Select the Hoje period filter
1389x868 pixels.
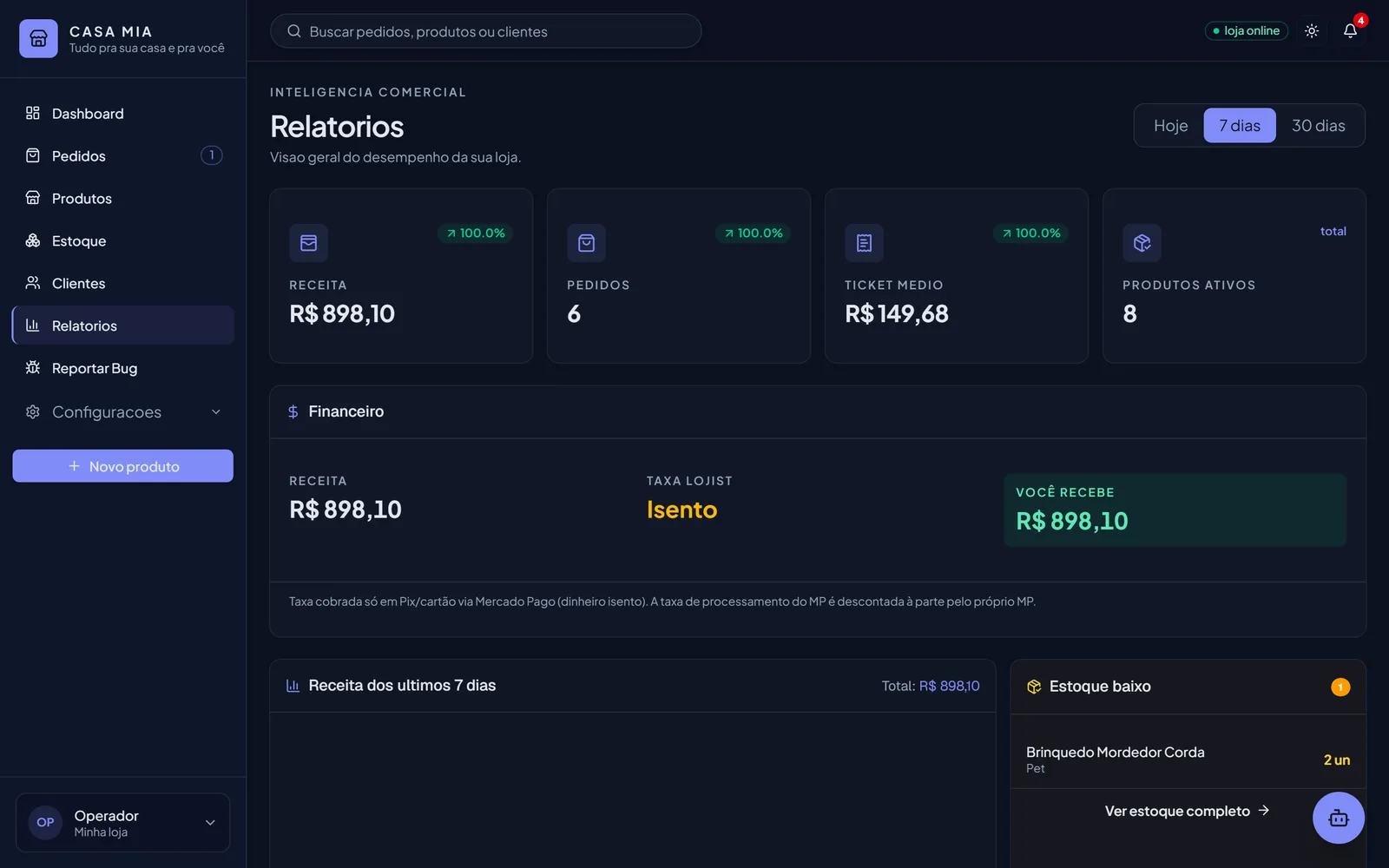pyautogui.click(x=1170, y=126)
